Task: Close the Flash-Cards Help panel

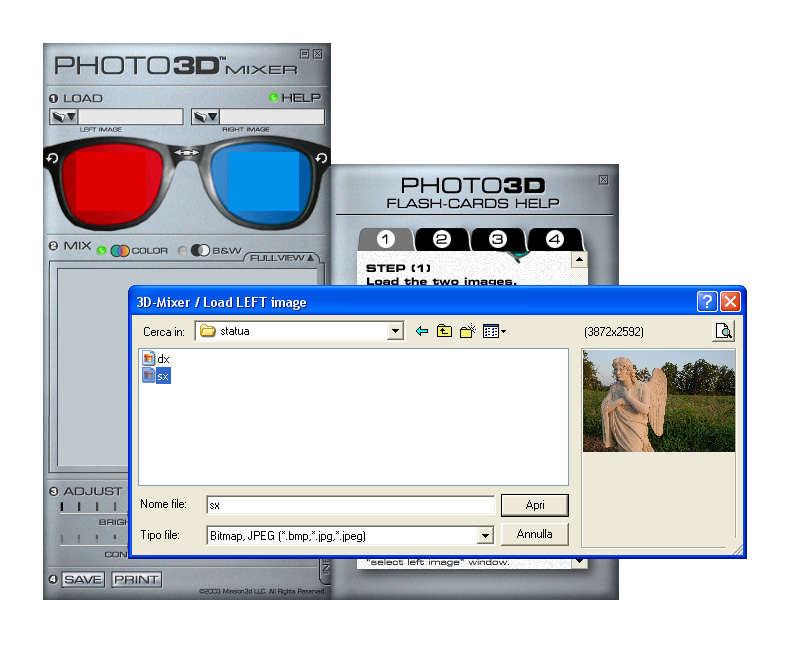Action: pos(603,180)
